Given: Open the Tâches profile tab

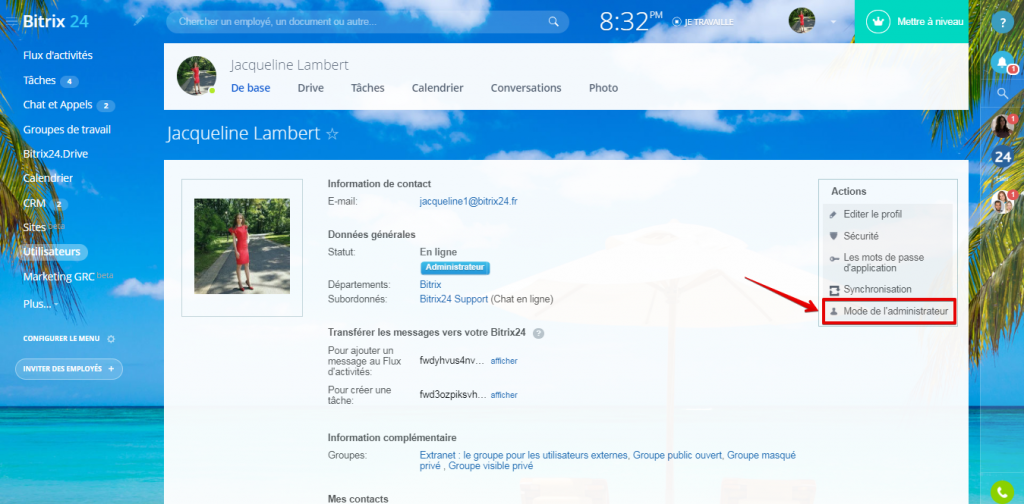Looking at the screenshot, I should pos(368,87).
